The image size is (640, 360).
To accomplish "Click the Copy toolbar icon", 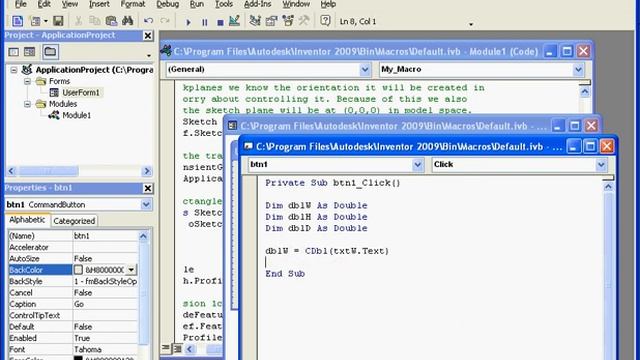I will click(95, 21).
